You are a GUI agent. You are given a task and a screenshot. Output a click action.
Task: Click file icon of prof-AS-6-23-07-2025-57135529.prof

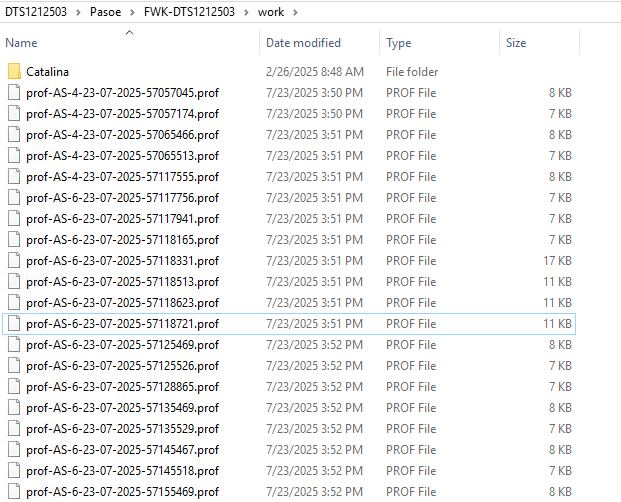coord(14,428)
